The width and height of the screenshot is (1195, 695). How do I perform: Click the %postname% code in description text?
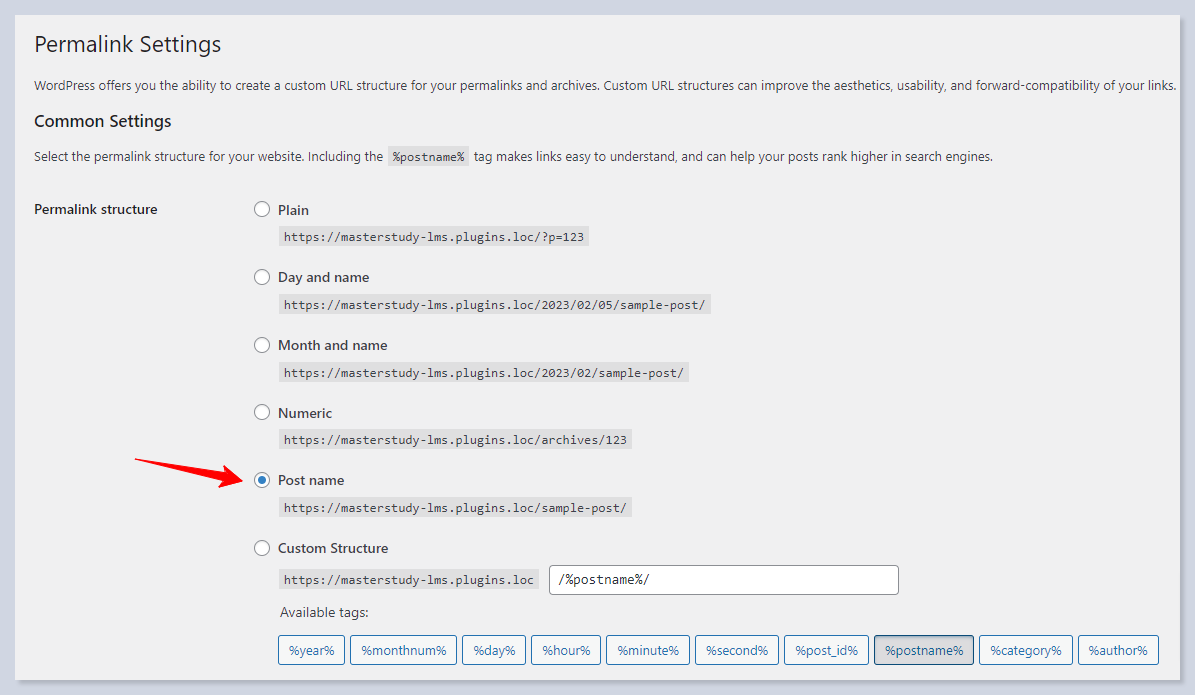point(428,157)
